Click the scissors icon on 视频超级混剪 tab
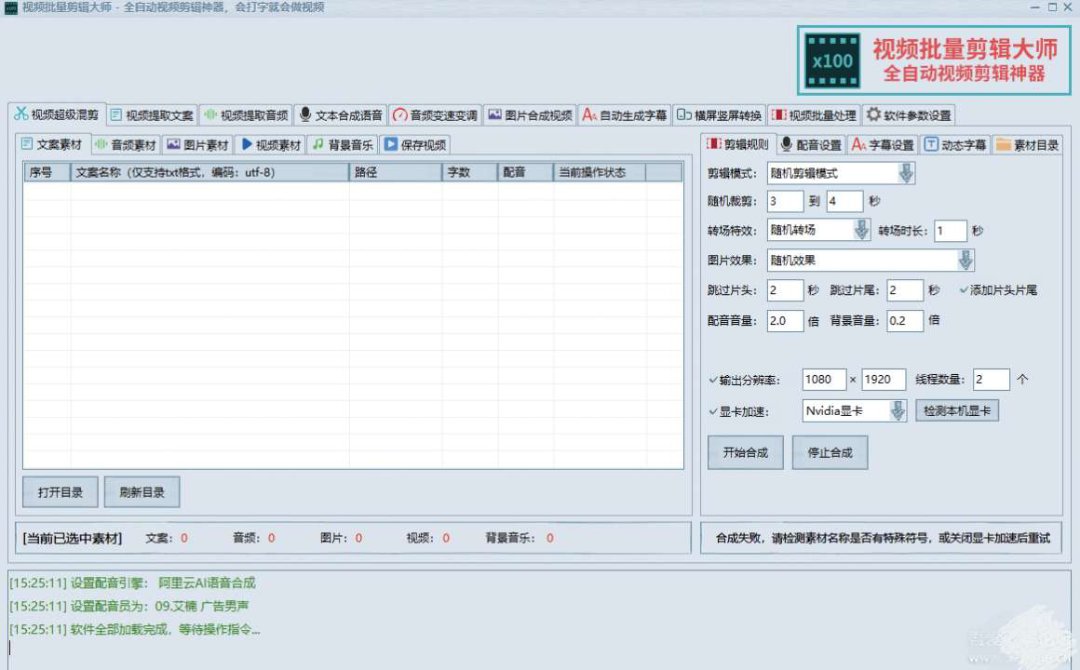The image size is (1080, 670). tap(20, 114)
